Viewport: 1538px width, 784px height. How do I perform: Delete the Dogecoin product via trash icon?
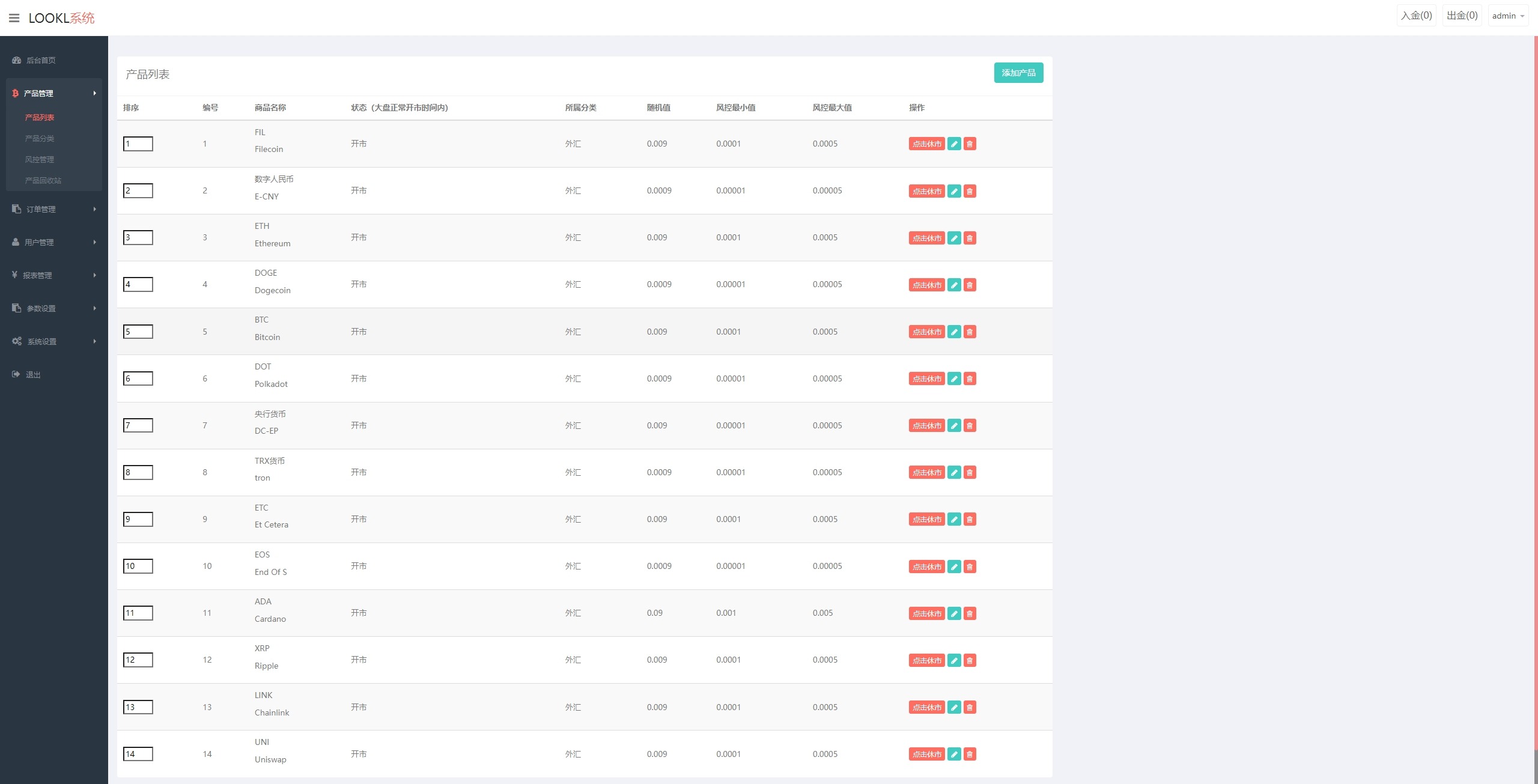point(970,285)
